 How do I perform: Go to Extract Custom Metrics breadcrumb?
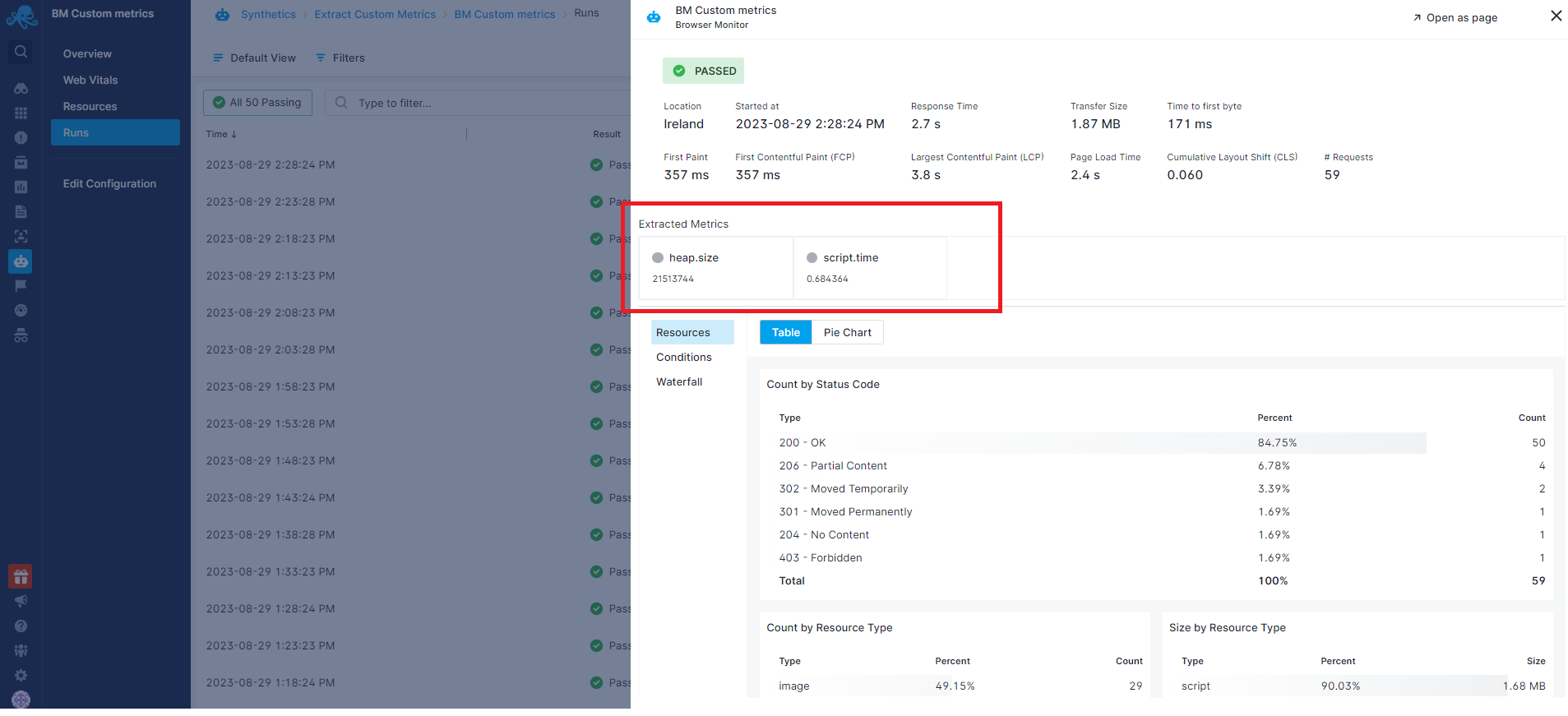click(x=375, y=14)
